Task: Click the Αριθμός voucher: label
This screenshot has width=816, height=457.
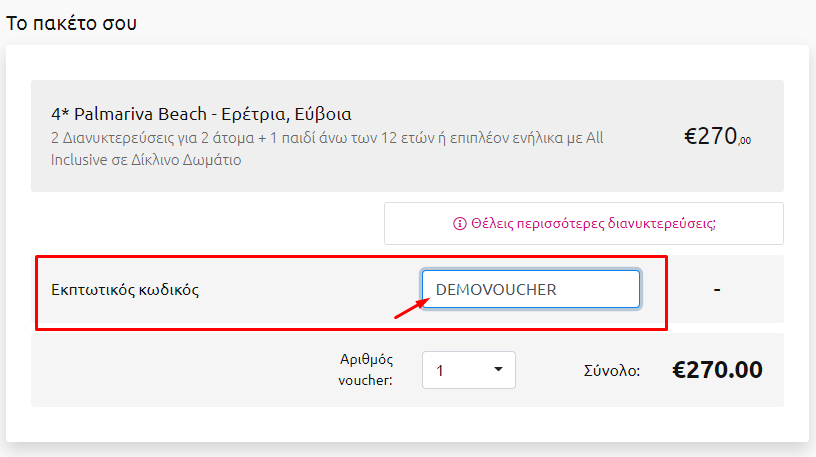Action: (366, 370)
